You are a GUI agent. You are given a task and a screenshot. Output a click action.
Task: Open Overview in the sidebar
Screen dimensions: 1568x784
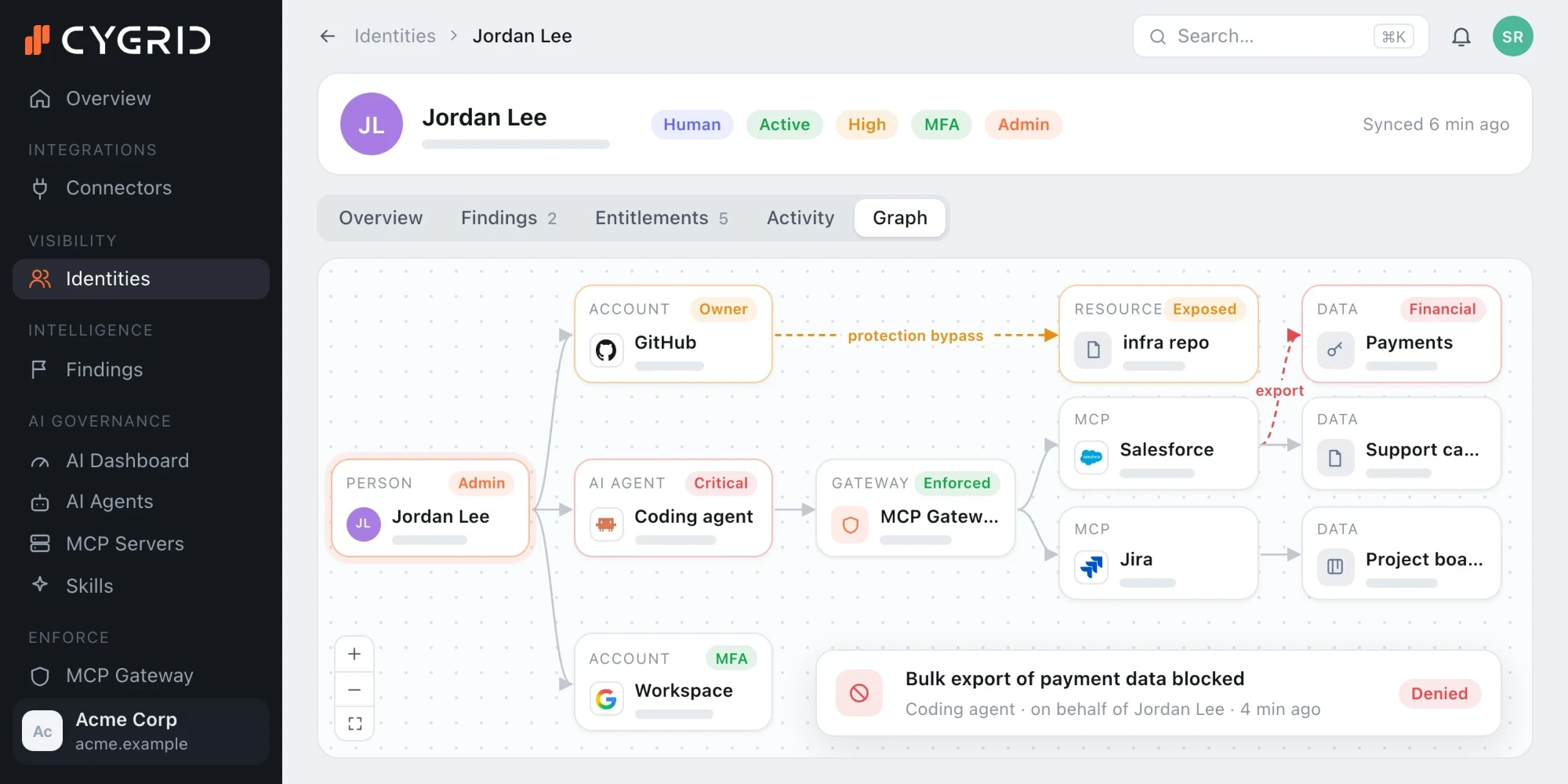tap(141, 99)
